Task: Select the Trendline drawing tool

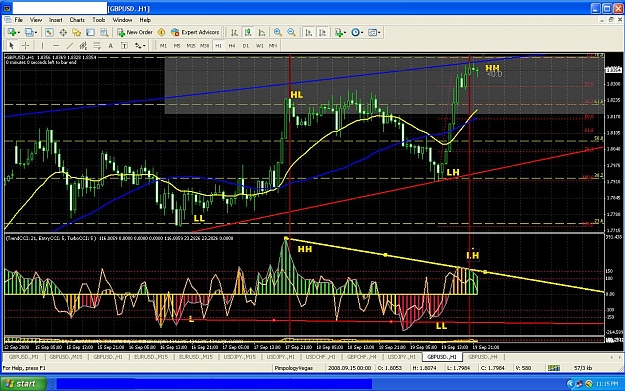Action: (x=70, y=46)
